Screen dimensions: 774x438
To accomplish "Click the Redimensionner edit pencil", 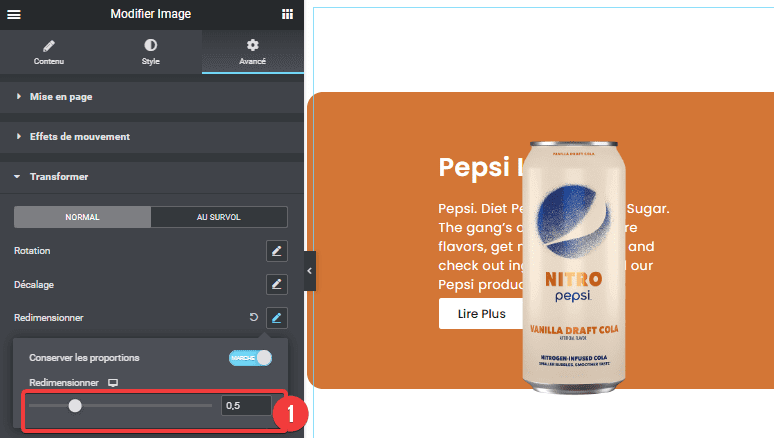I will click(276, 318).
